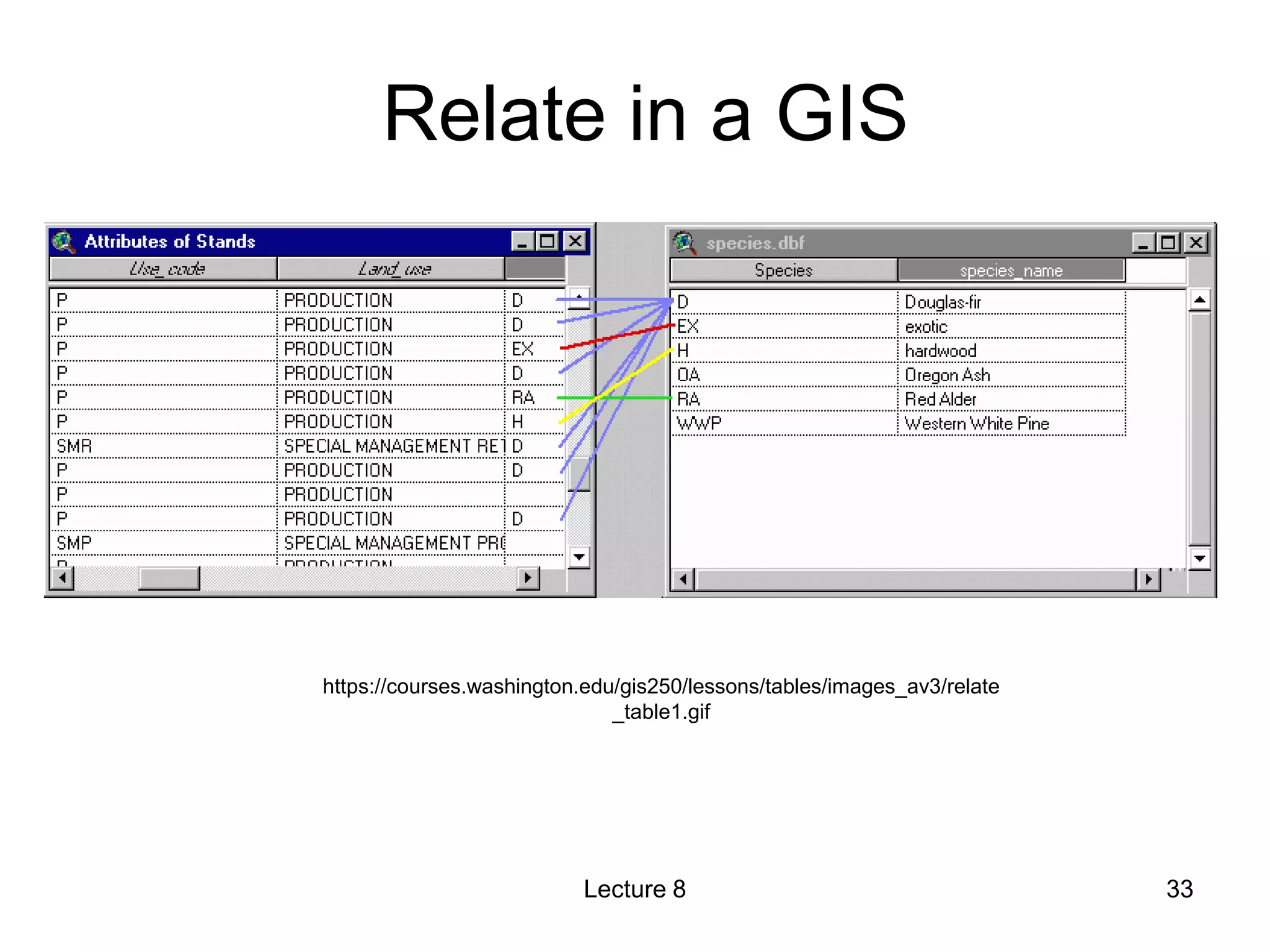The width and height of the screenshot is (1270, 952).
Task: Click the Attributes of Stands title bar
Action: [319, 241]
